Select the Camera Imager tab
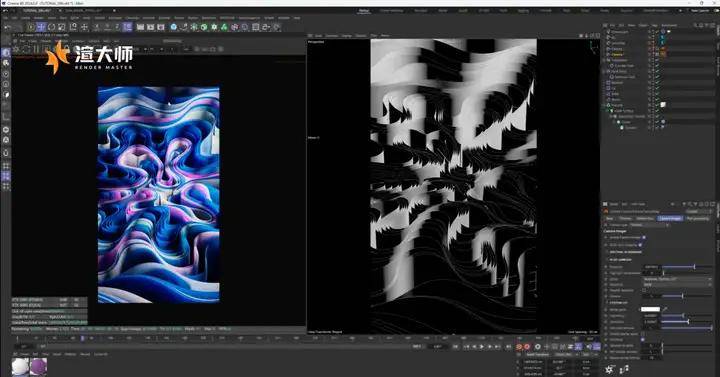The height and width of the screenshot is (377, 720). pos(669,218)
